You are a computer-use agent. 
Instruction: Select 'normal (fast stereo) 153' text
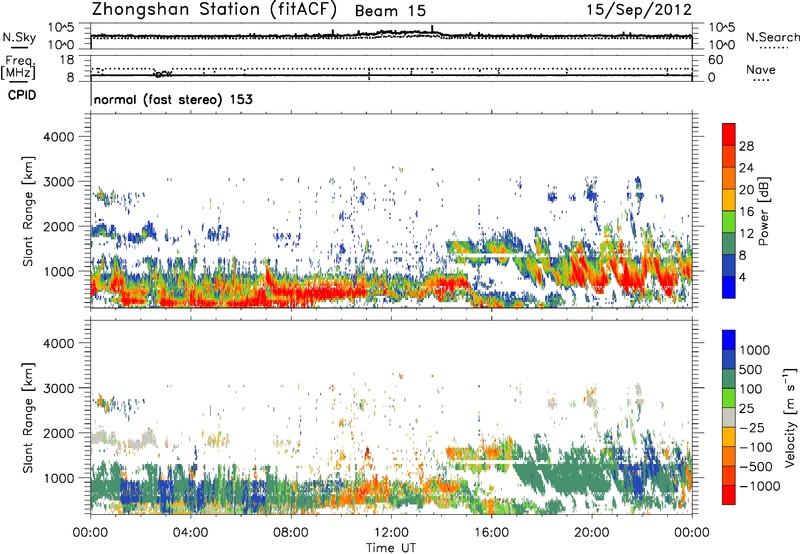[x=173, y=99]
